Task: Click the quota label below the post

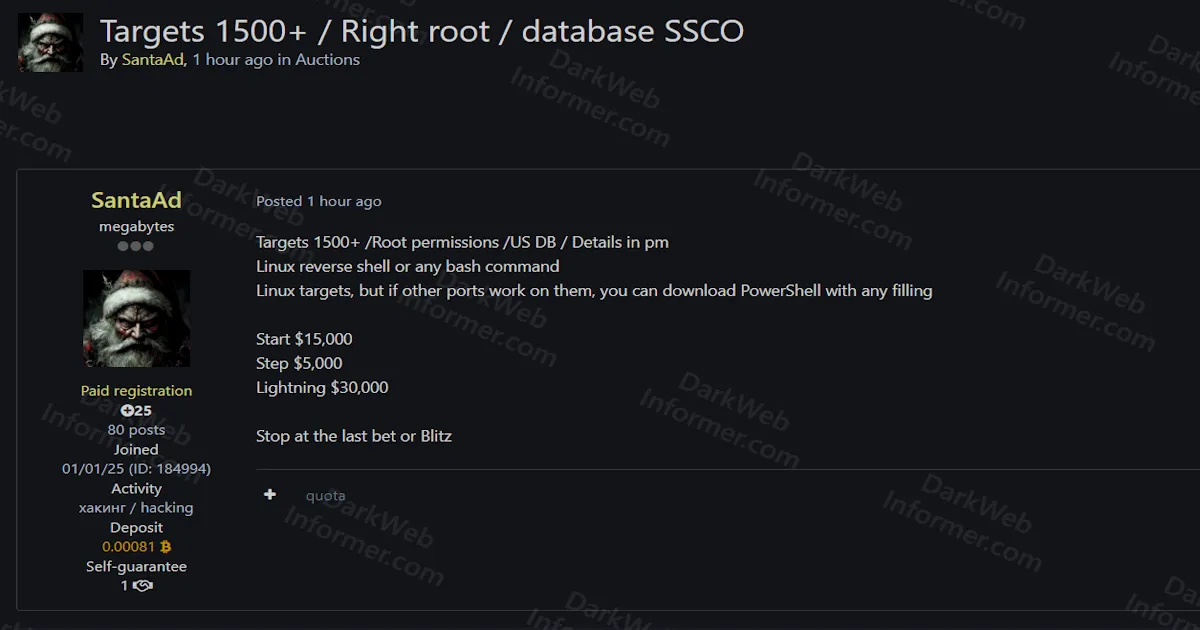Action: point(325,495)
